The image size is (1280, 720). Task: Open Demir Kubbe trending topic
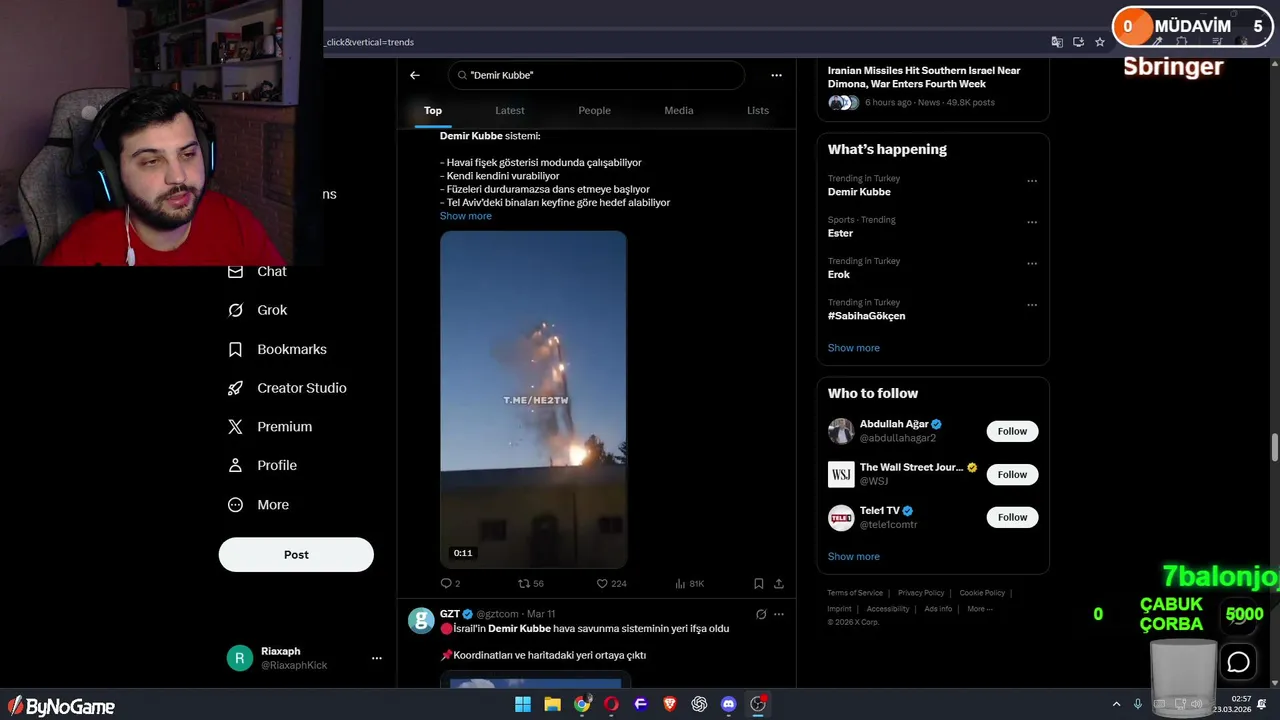(859, 192)
